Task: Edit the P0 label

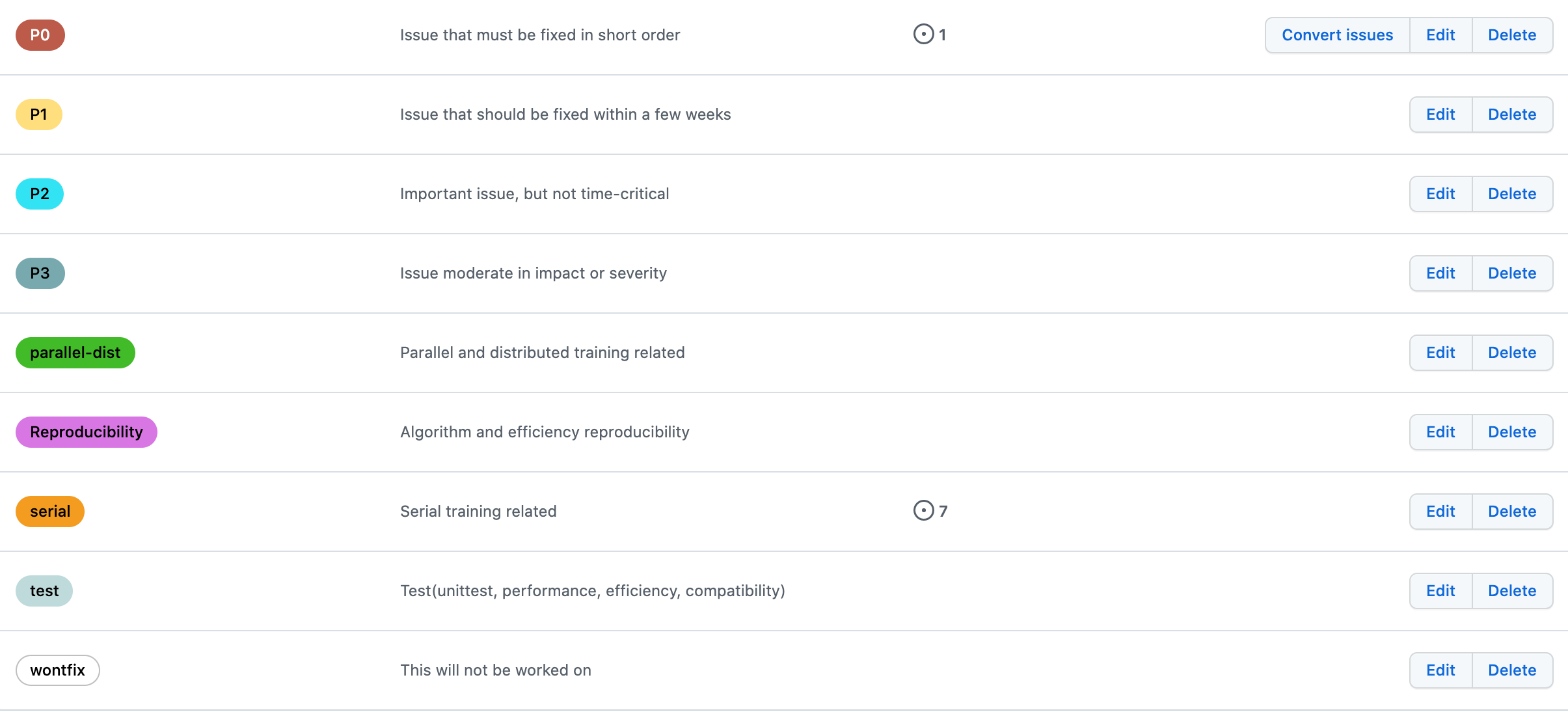Action: tap(1440, 35)
